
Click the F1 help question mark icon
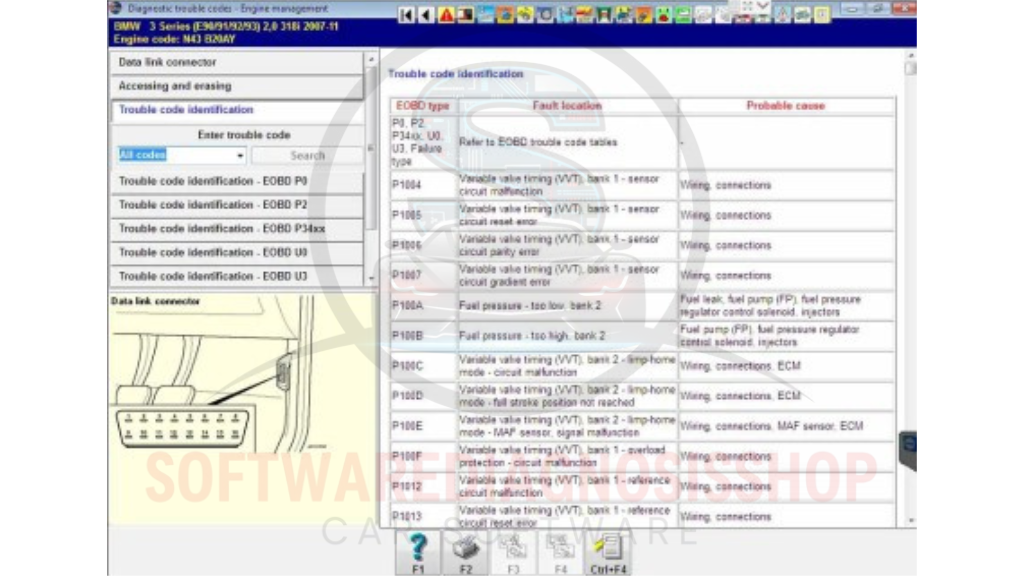[419, 550]
